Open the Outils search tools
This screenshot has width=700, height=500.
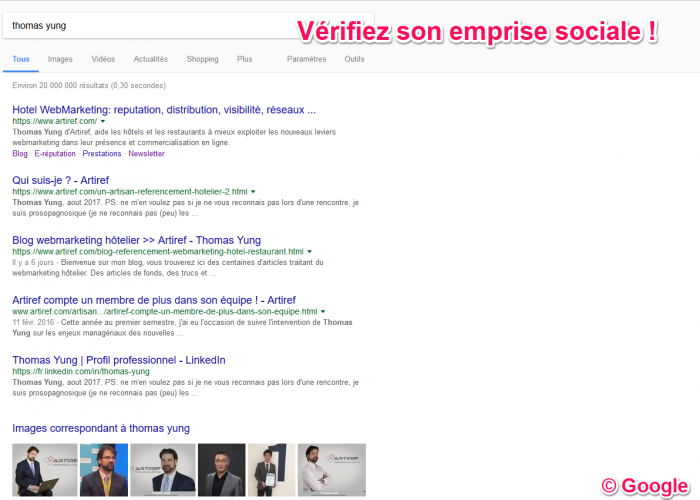[x=354, y=59]
